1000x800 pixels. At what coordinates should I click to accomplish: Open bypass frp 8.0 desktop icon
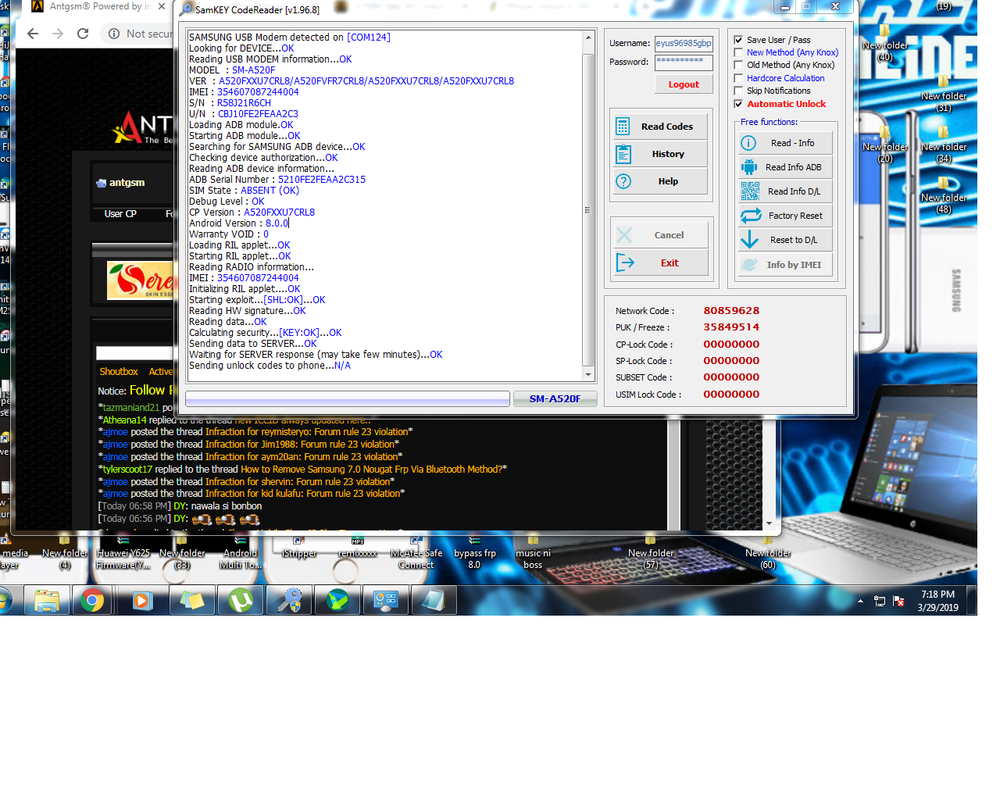click(x=474, y=553)
